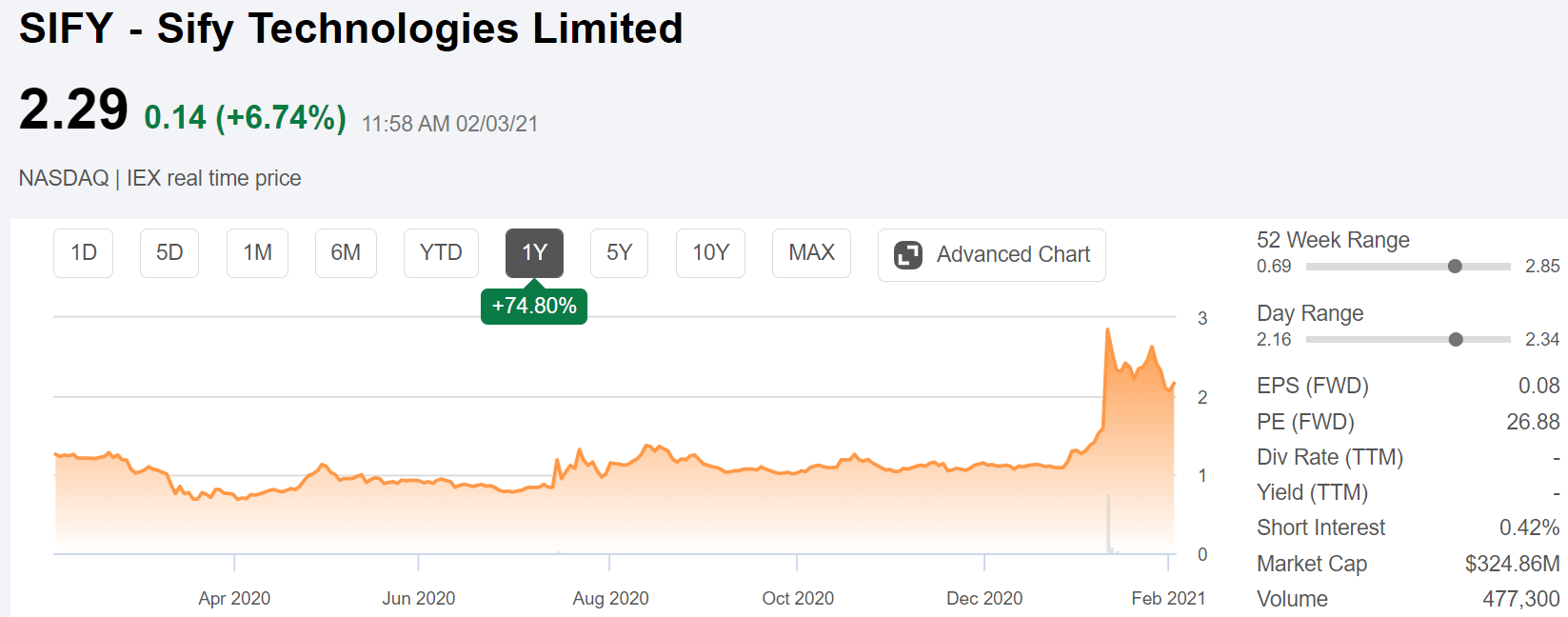Click the PE value 26.88
1568x617 pixels.
click(x=1533, y=422)
